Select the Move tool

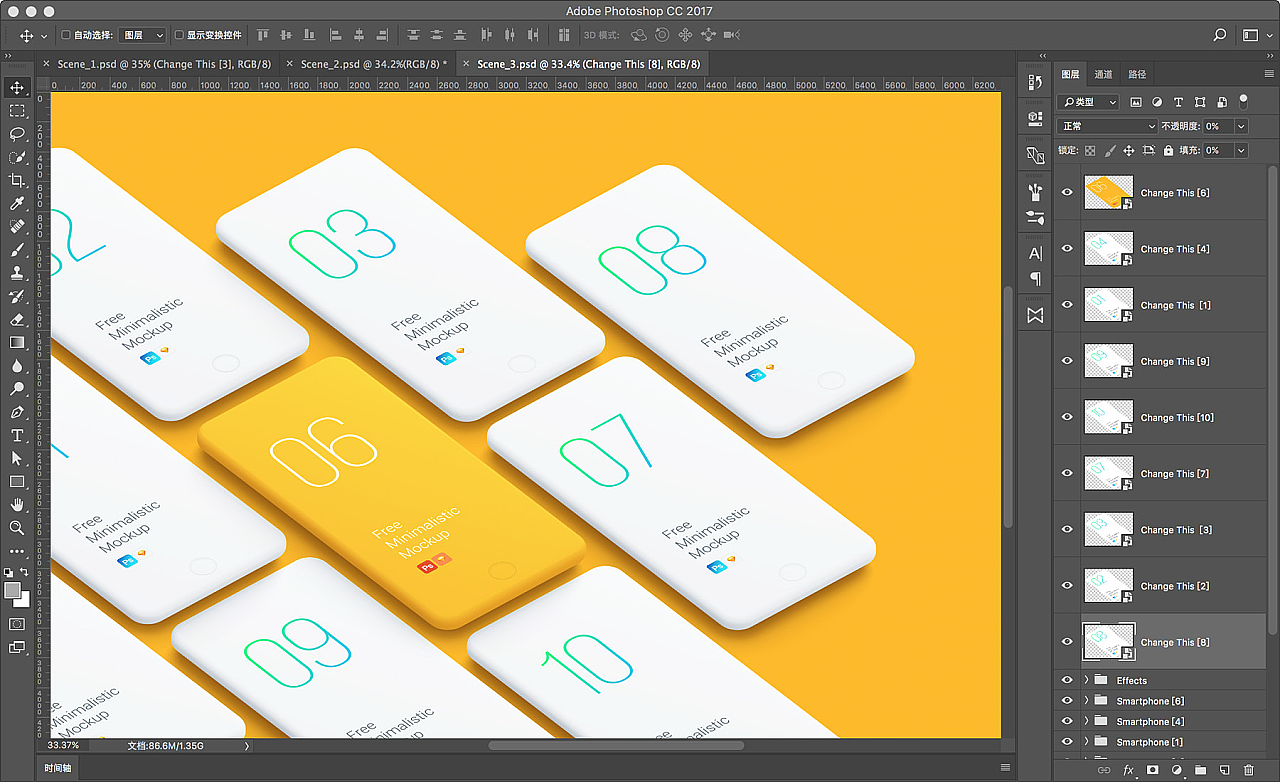[x=17, y=88]
